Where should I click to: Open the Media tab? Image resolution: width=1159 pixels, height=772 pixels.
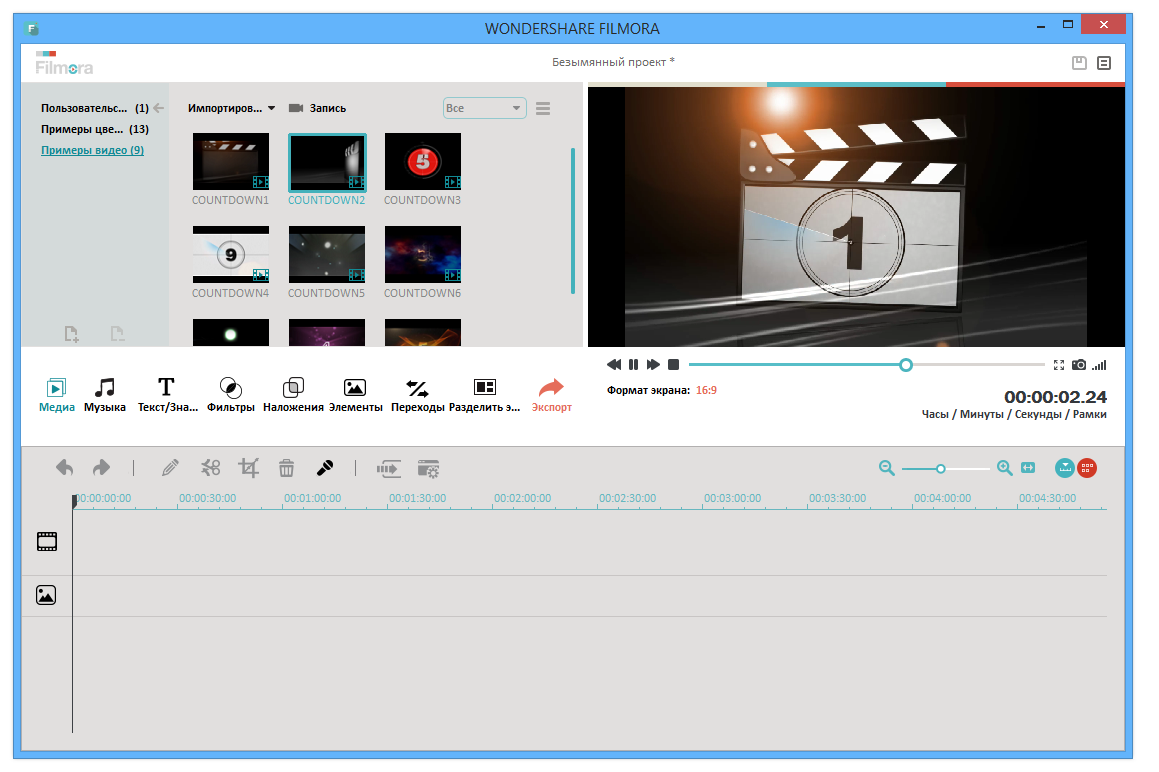56,395
